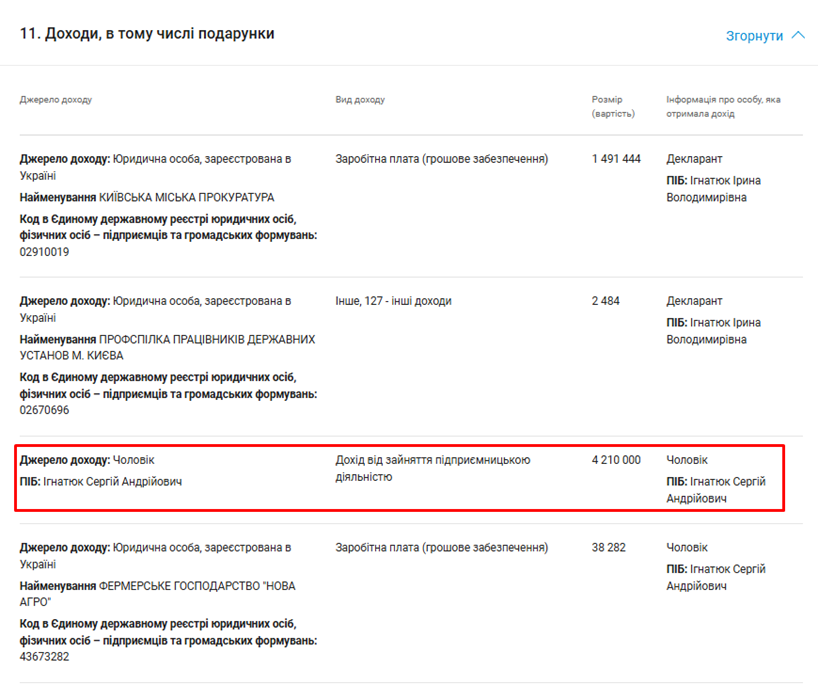
Task: Click the income amount 2 484
Action: coord(605,301)
